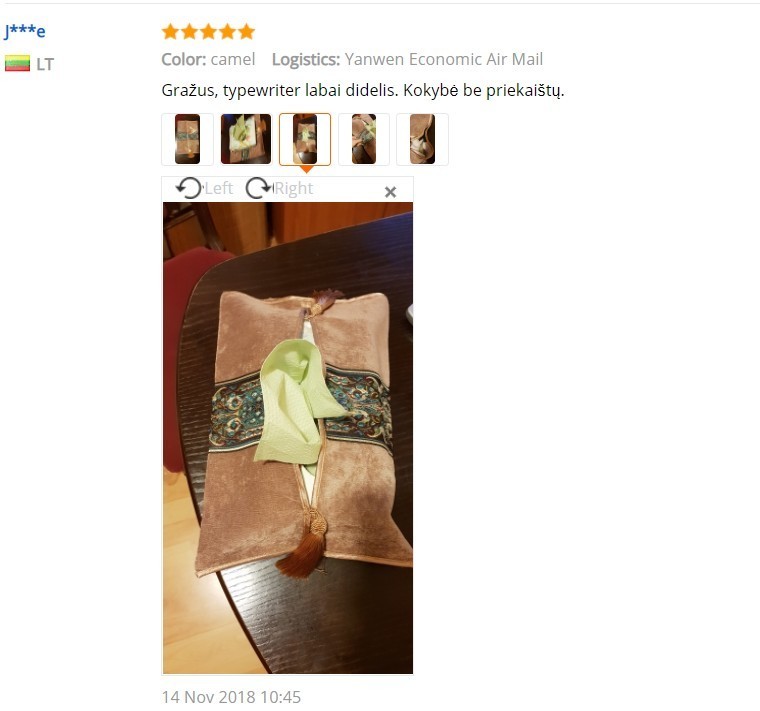Click the fifth orange rating star
This screenshot has width=760, height=711.
point(246,32)
